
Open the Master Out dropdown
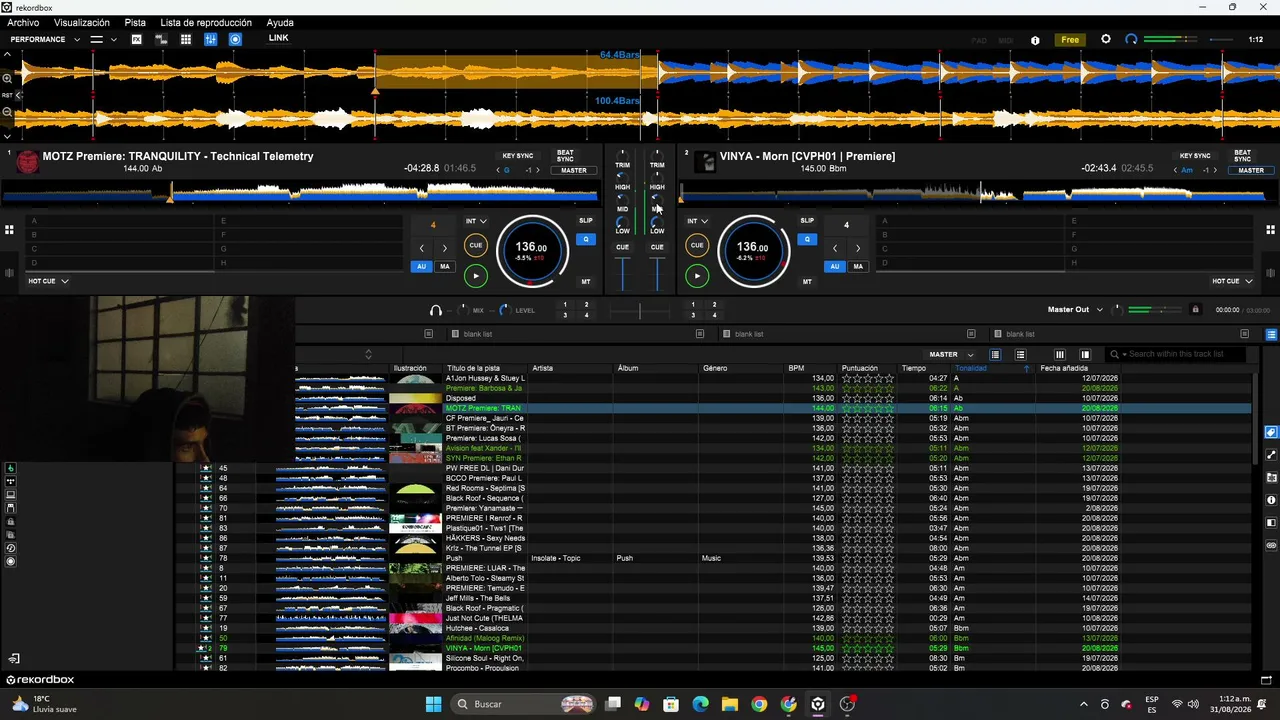click(x=1076, y=310)
